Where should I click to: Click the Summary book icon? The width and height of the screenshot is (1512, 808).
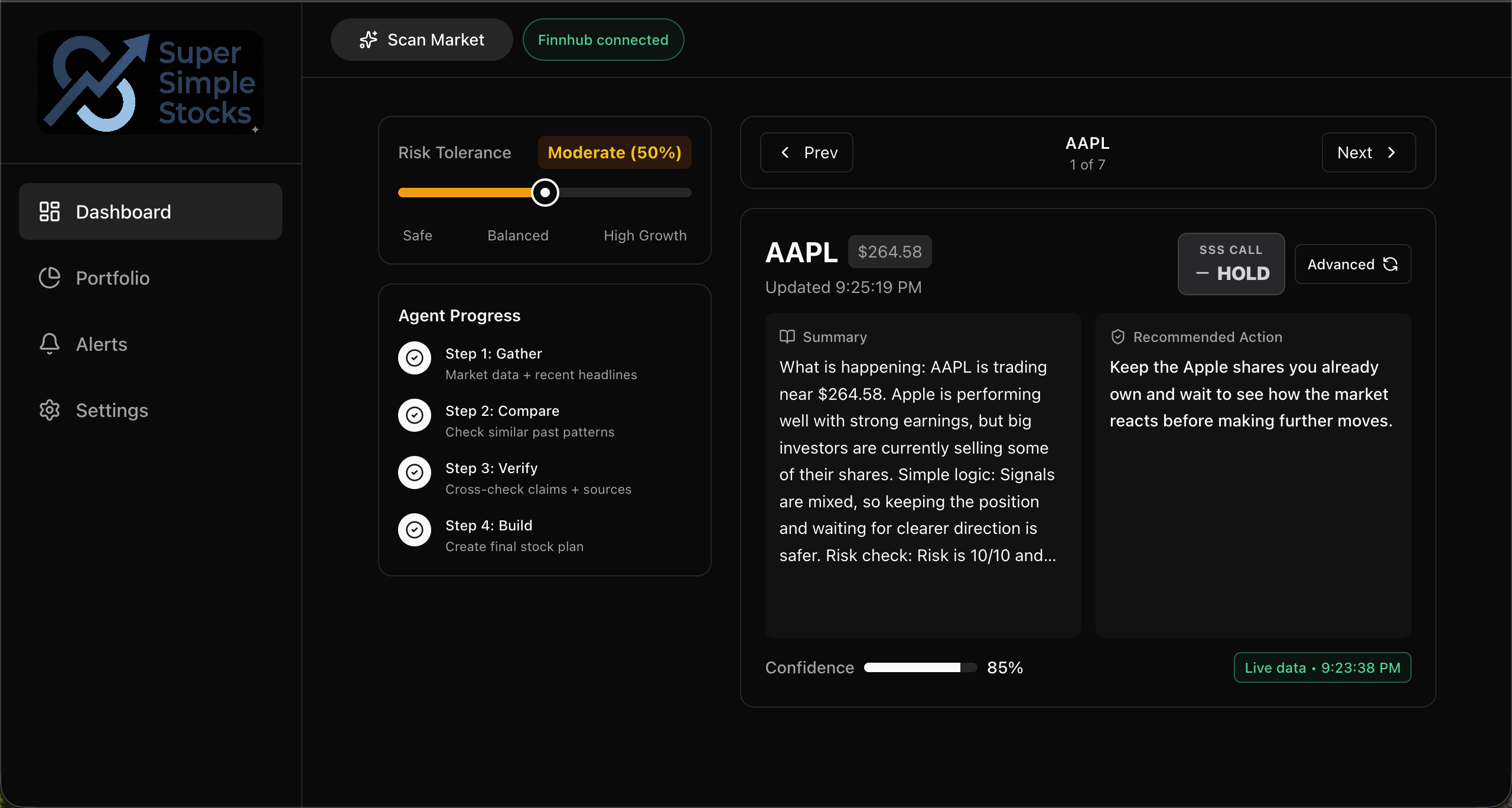point(787,337)
